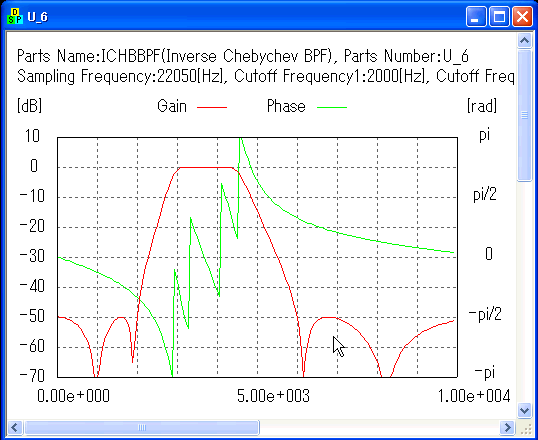Screen dimensions: 538x440
Task: Click the horizontal scrollbar right arrow
Action: [507, 427]
